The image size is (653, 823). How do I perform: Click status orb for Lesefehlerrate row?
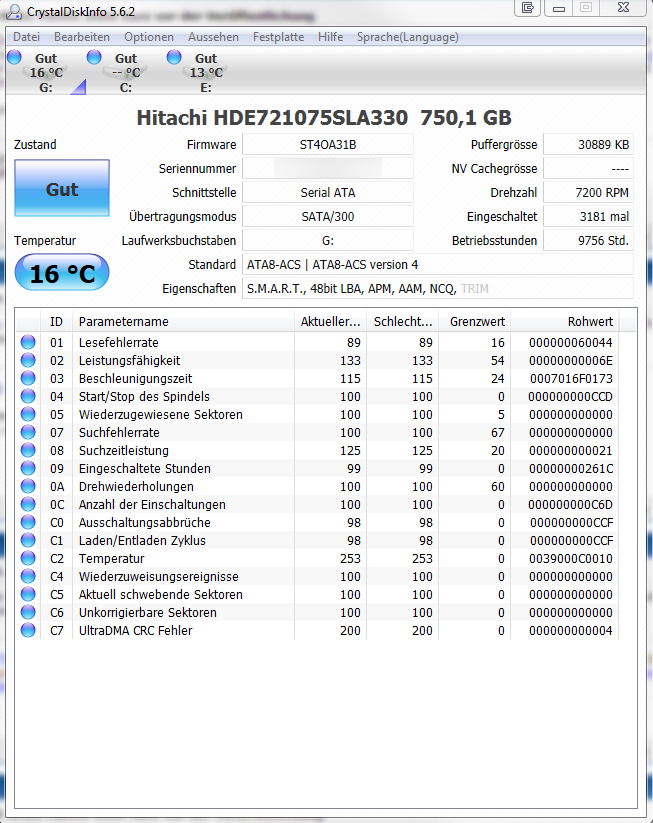tap(28, 342)
